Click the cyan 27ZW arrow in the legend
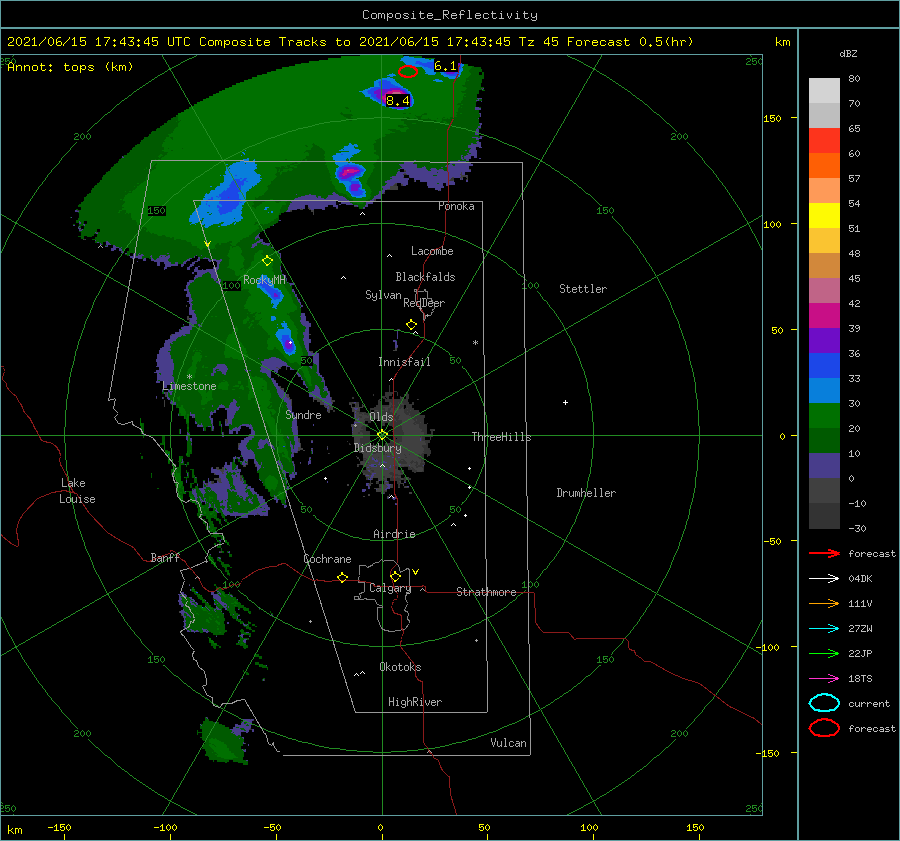900x841 pixels. click(x=824, y=629)
